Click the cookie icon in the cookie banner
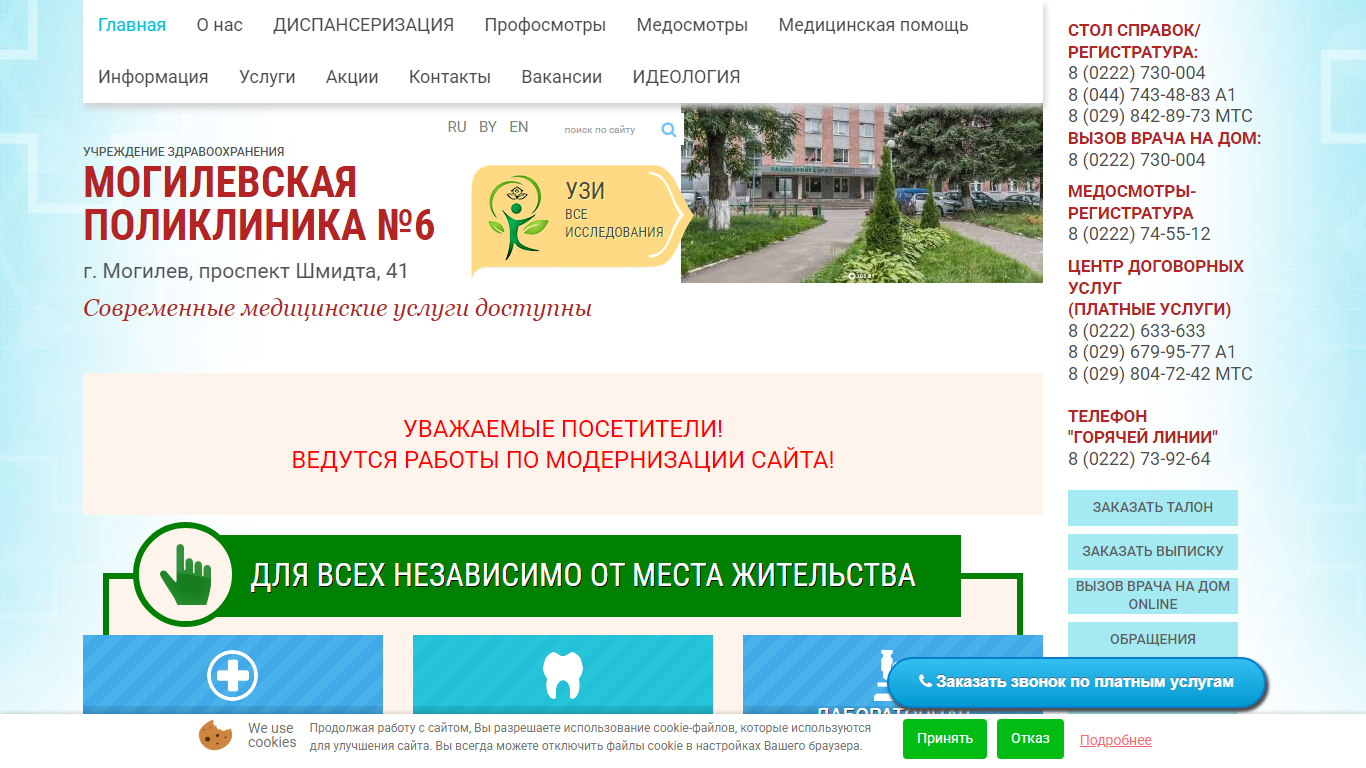Screen dimensions: 1366x768 [x=216, y=735]
